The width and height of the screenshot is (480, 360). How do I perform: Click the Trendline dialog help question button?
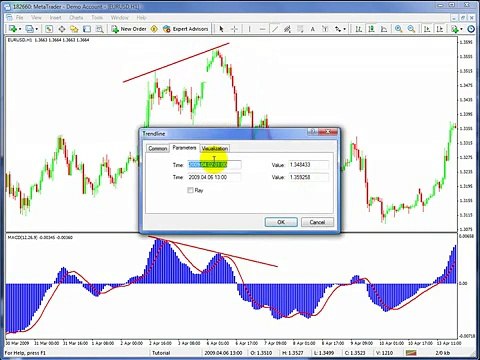[312, 132]
